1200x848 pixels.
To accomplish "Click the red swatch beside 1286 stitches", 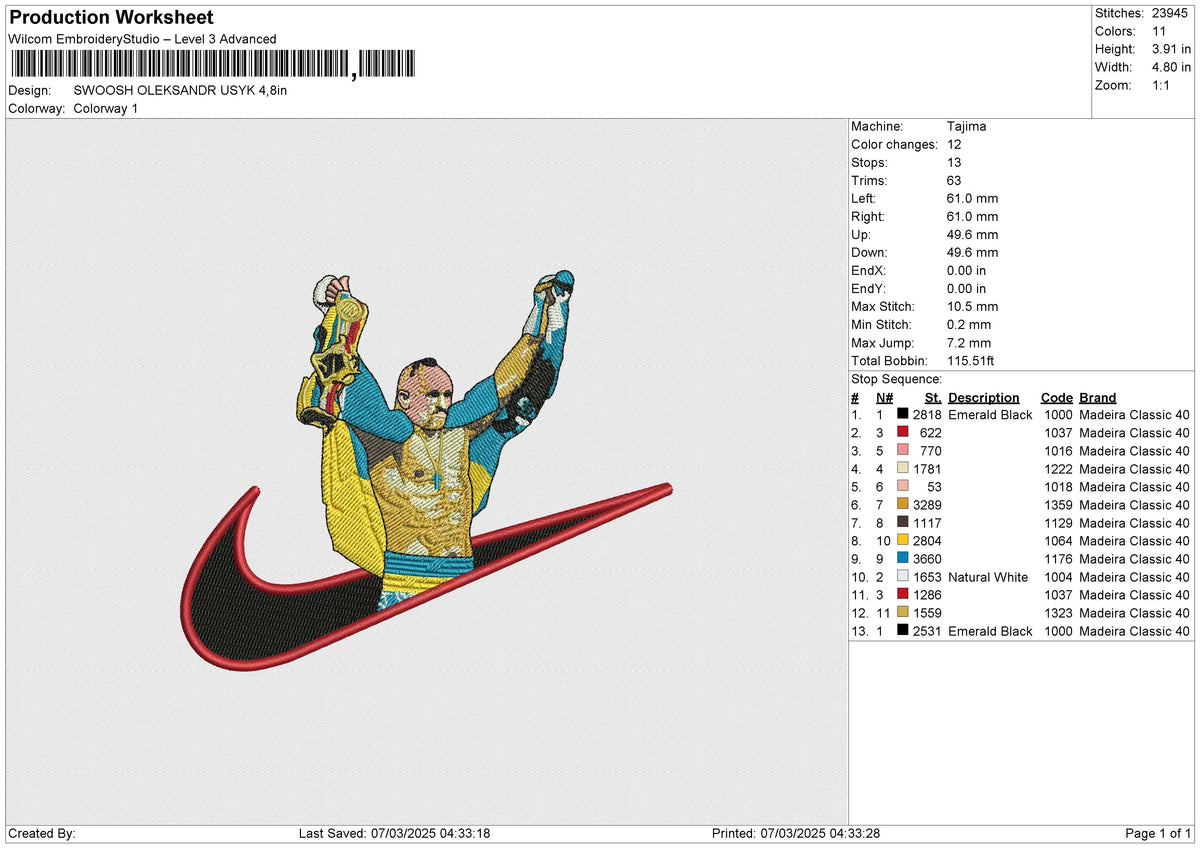I will 902,594.
